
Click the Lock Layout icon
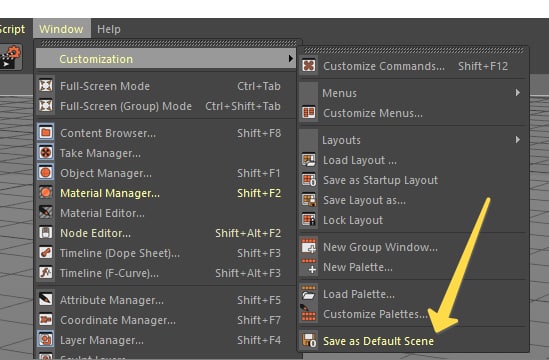(309, 220)
